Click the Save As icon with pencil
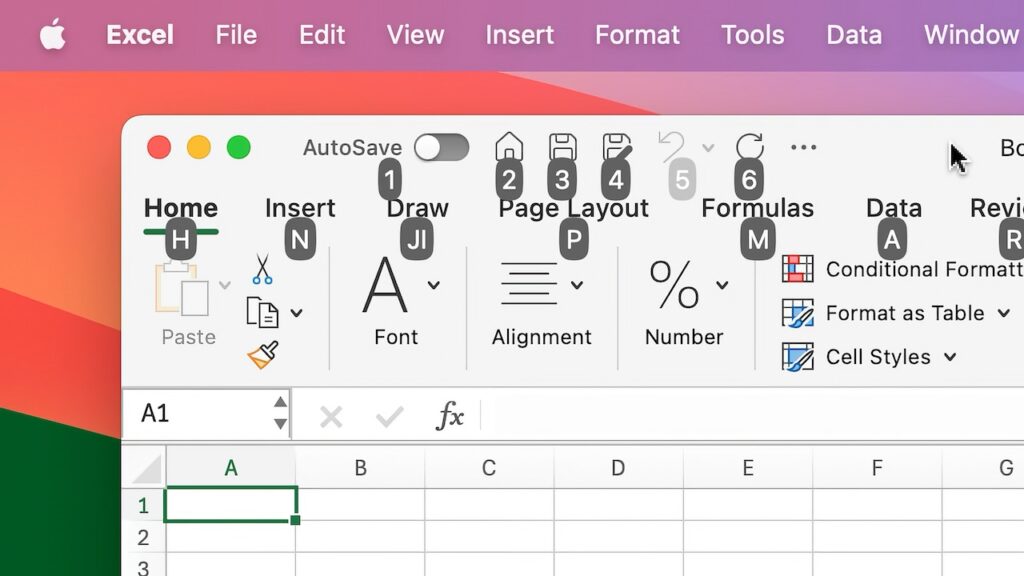 615,146
